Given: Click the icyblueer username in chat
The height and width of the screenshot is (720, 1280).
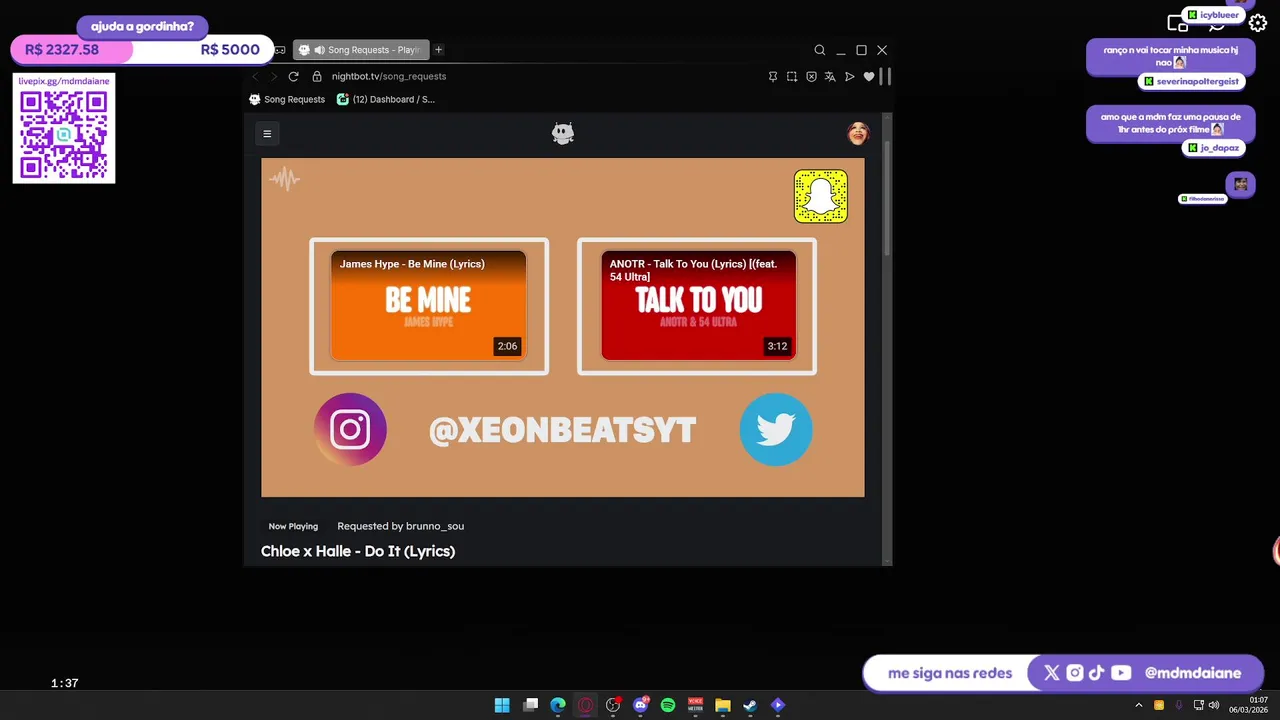Looking at the screenshot, I should [x=1219, y=15].
